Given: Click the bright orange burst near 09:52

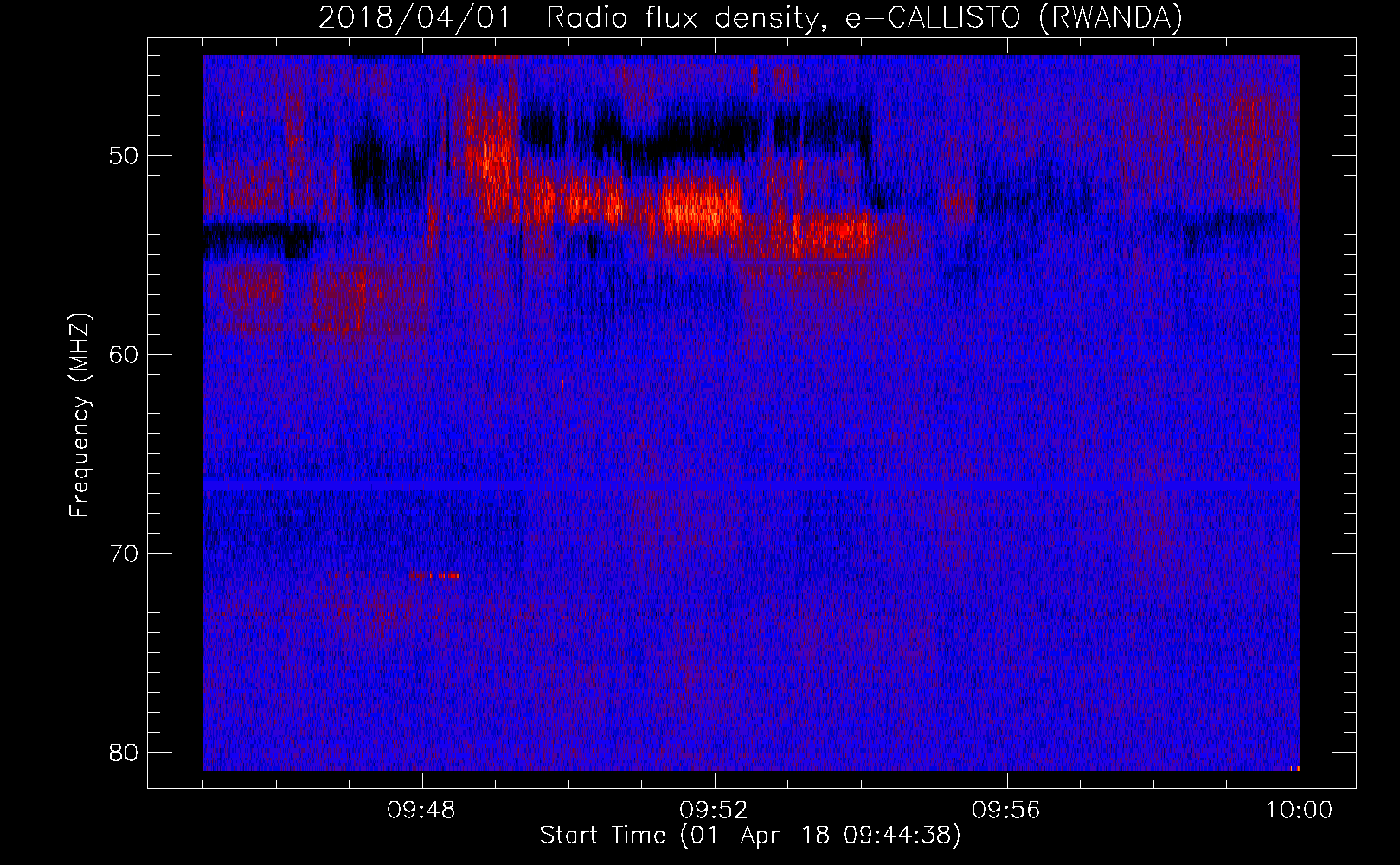Looking at the screenshot, I should tap(701, 208).
